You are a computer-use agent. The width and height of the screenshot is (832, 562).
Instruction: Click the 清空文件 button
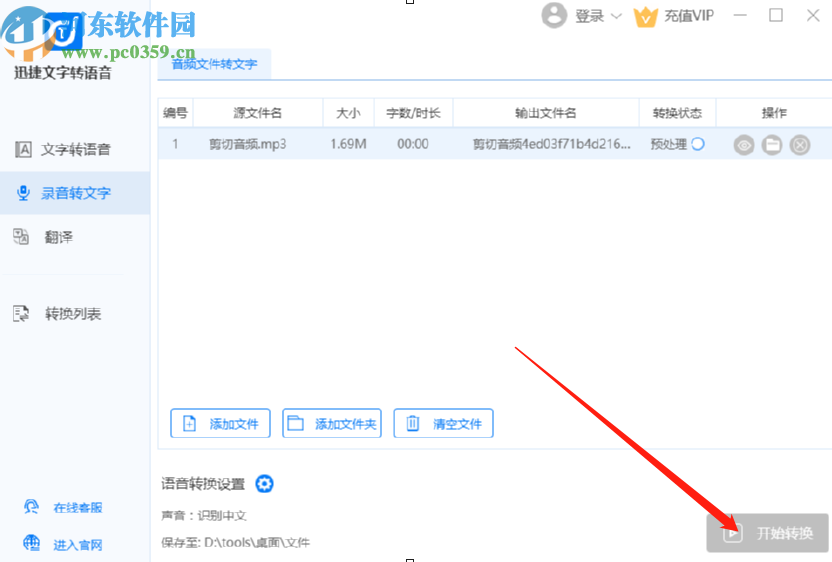[x=444, y=423]
